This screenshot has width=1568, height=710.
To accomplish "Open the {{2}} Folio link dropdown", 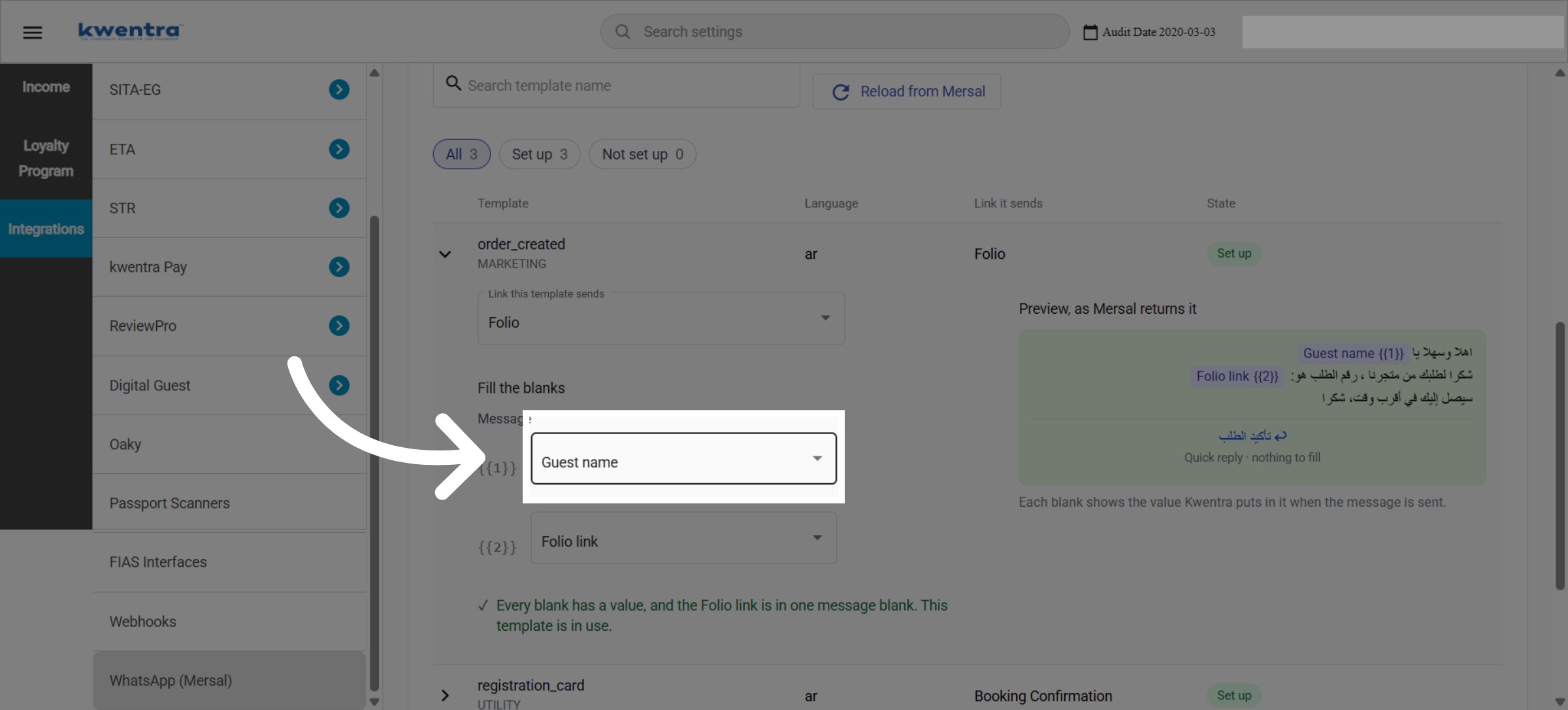I will (683, 538).
